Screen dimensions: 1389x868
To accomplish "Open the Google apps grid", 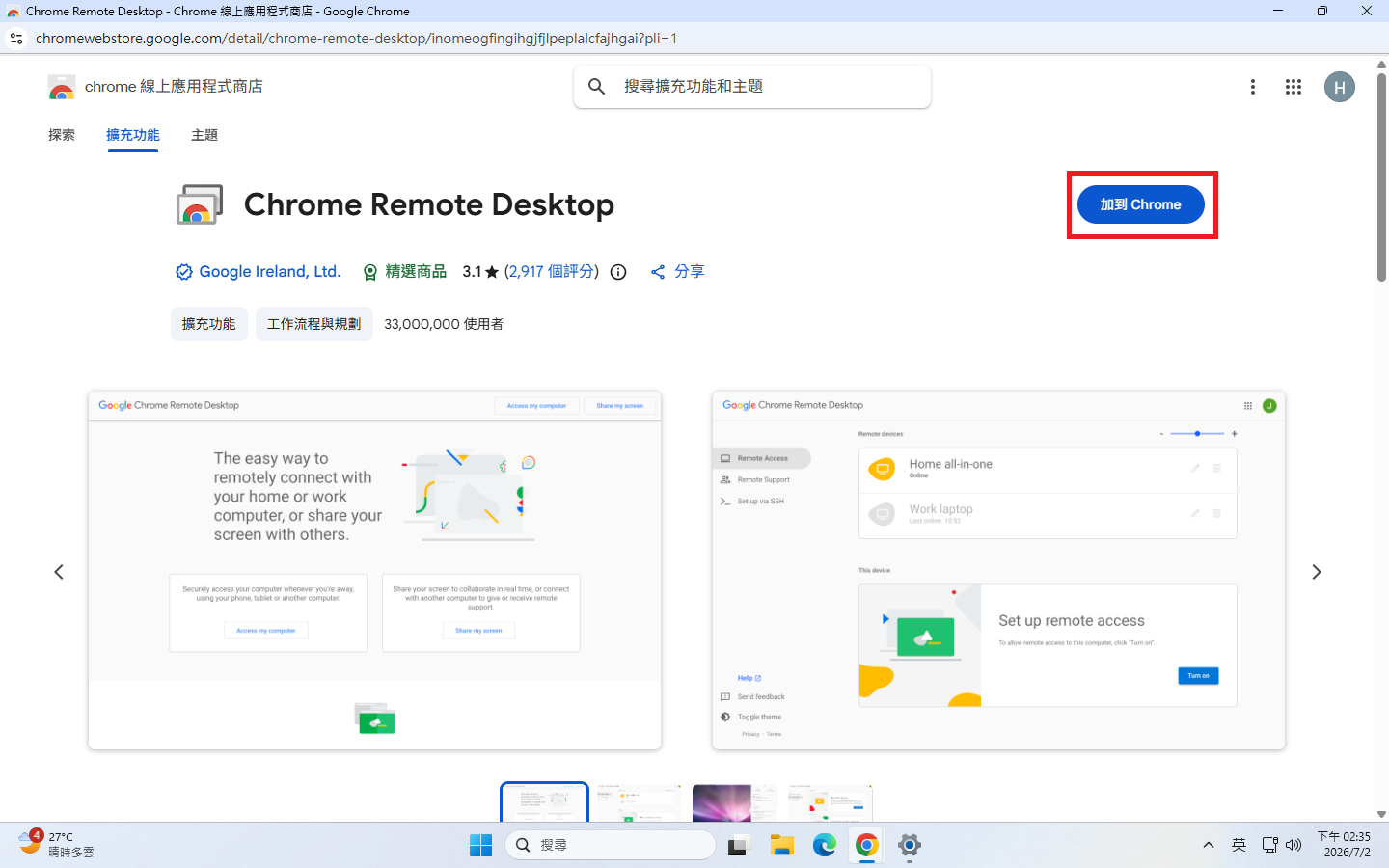I will point(1294,87).
